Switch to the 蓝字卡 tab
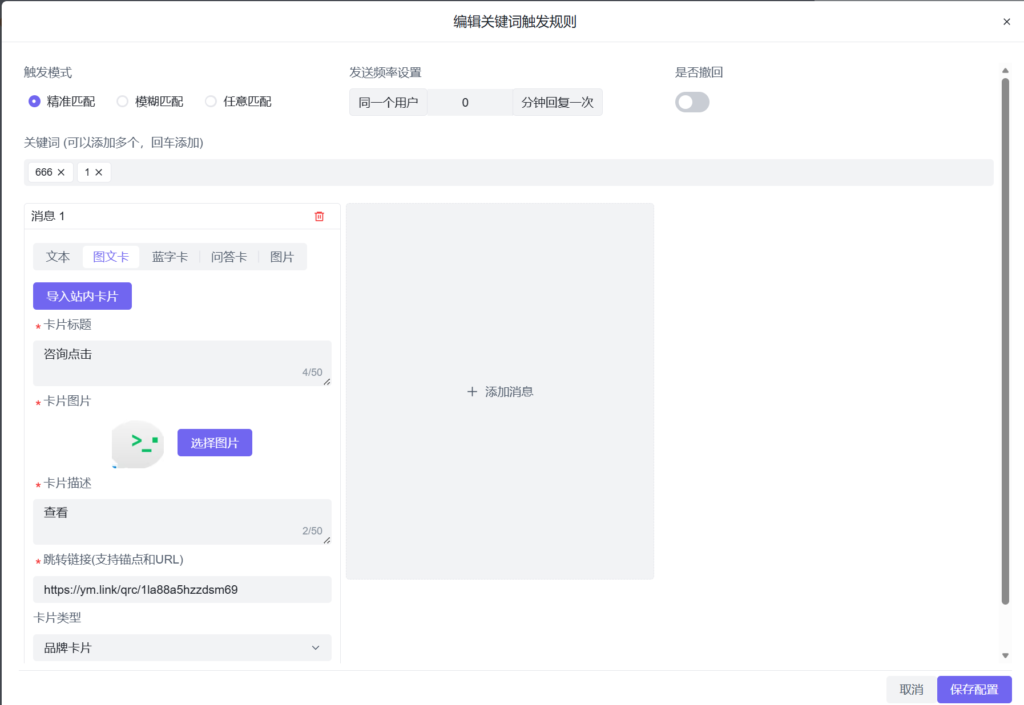Viewport: 1024px width, 705px height. (169, 257)
